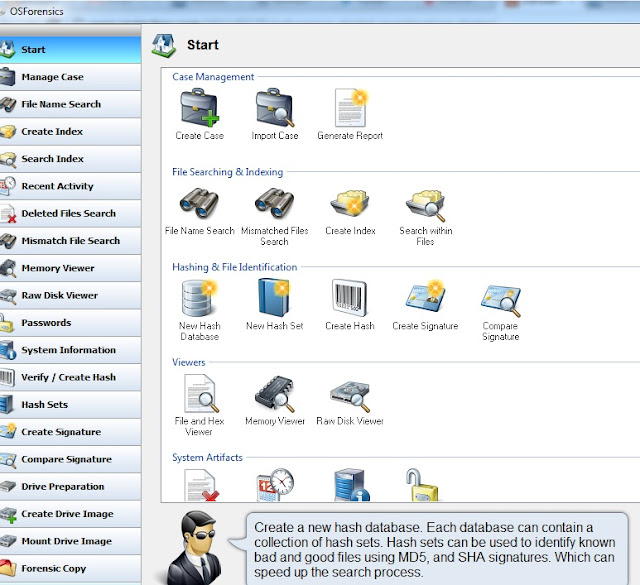This screenshot has width=640, height=585.
Task: Open File and Hex Viewer icon
Action: [200, 394]
